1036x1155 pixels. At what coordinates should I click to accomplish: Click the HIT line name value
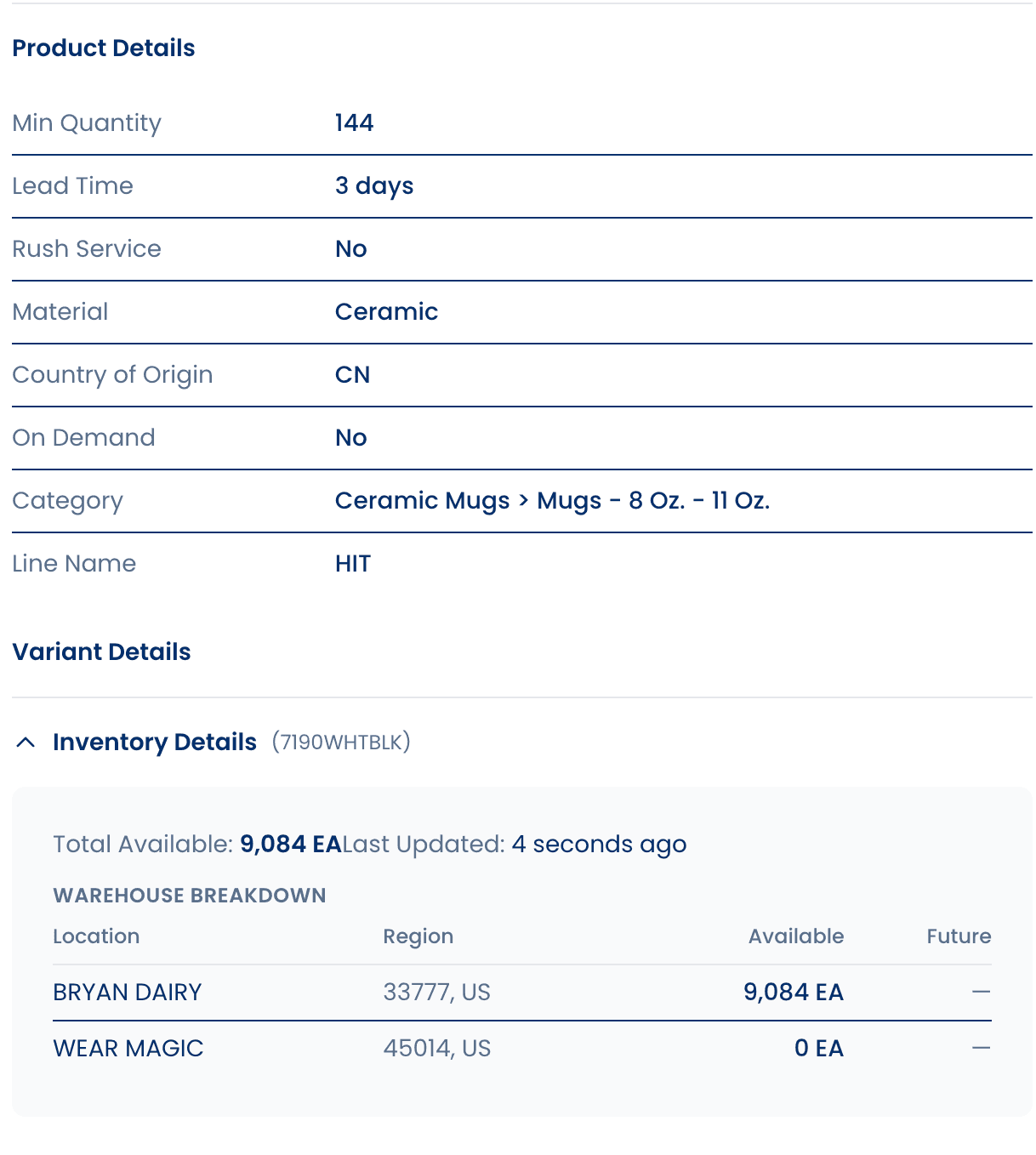click(x=353, y=563)
